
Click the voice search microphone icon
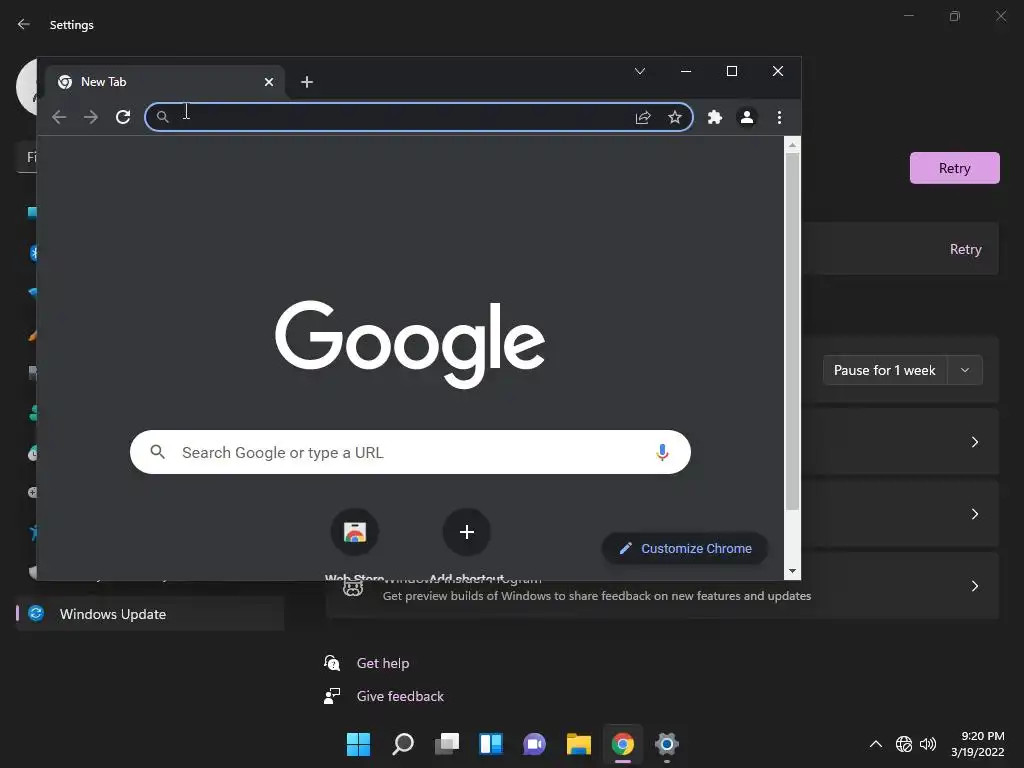pyautogui.click(x=662, y=452)
